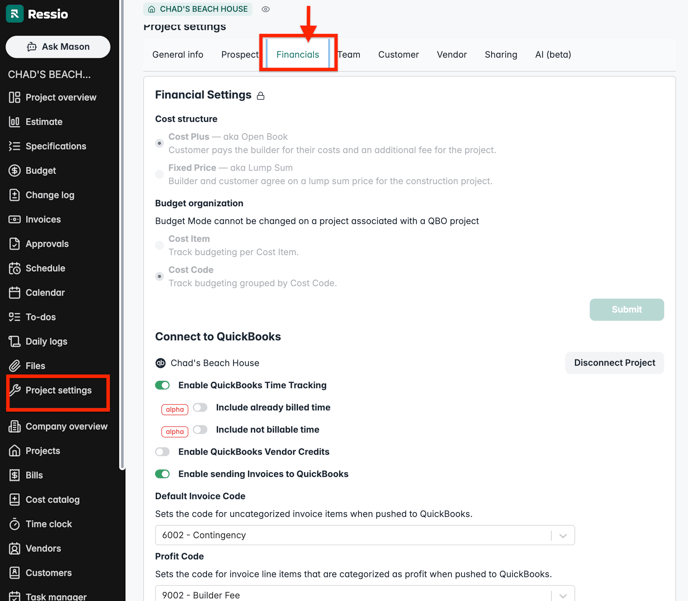Expand the Default Invoice Code dropdown
The image size is (688, 601).
pos(563,535)
